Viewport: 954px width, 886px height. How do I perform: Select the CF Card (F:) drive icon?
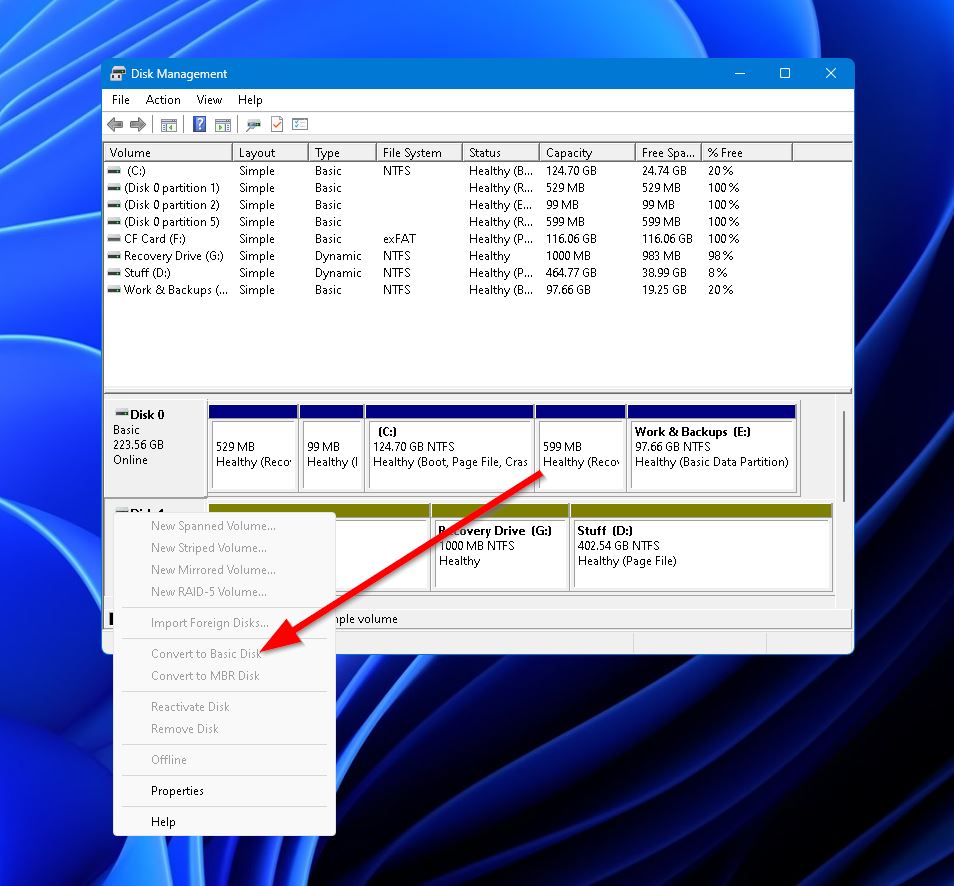tap(112, 239)
